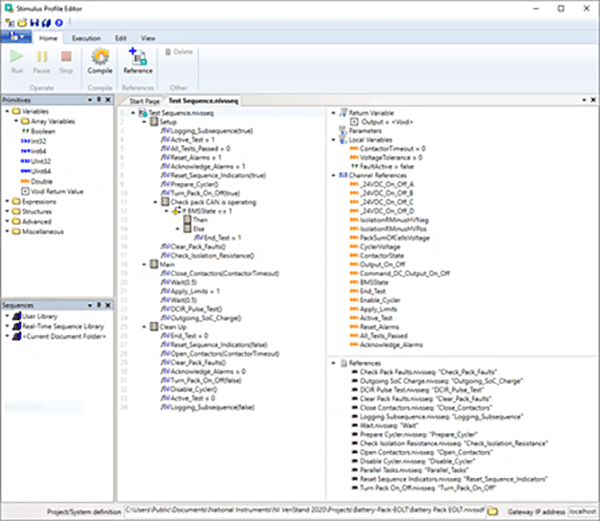Switch to the Start Page document tab

pyautogui.click(x=144, y=101)
